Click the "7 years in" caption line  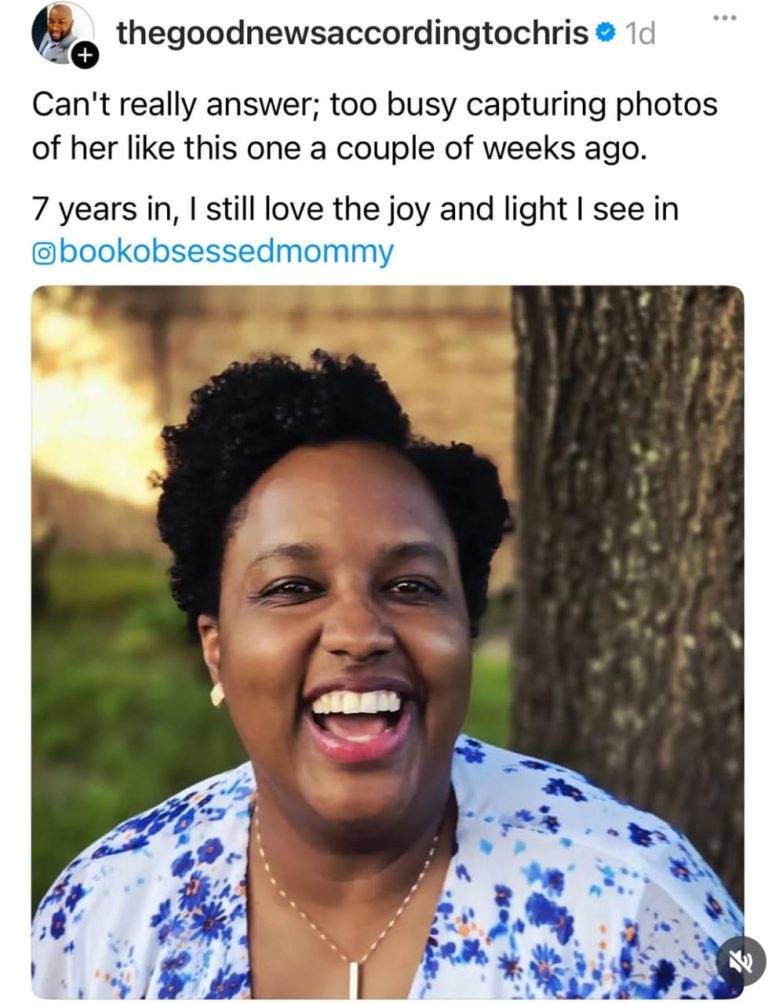tap(354, 210)
